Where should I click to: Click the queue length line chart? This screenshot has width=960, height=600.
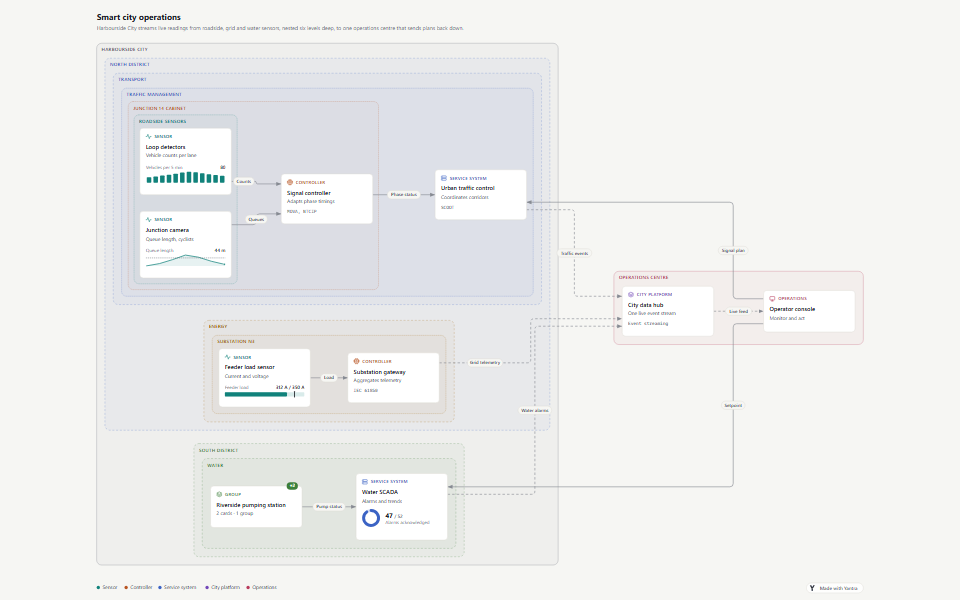(186, 260)
